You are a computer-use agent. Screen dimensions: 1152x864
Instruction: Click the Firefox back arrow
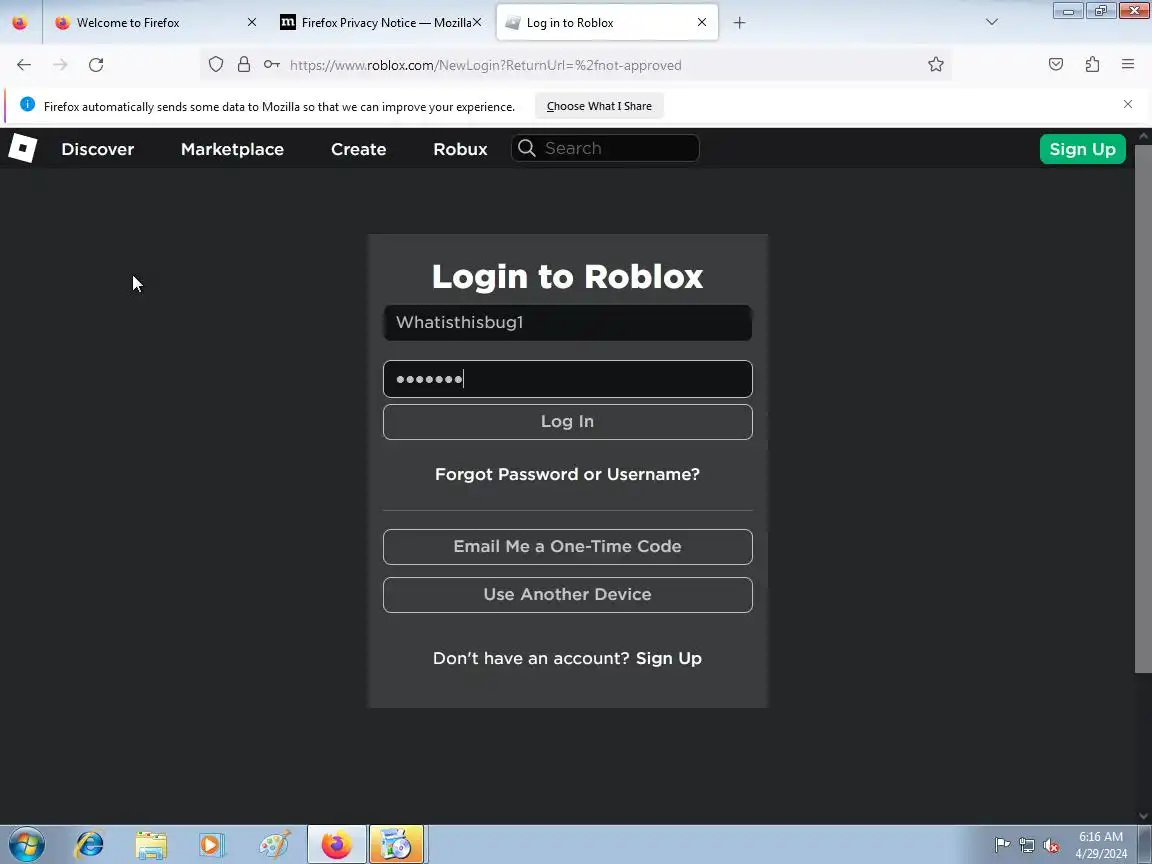24,65
